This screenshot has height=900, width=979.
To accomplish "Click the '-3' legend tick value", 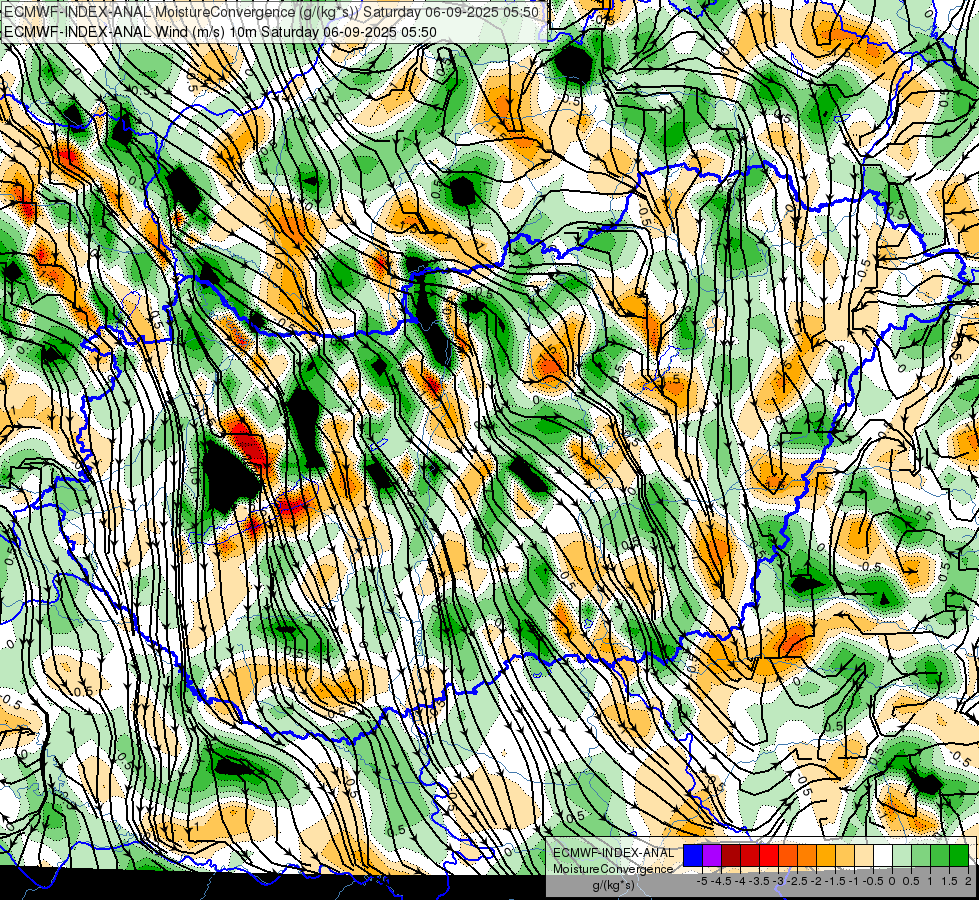I will click(x=778, y=881).
